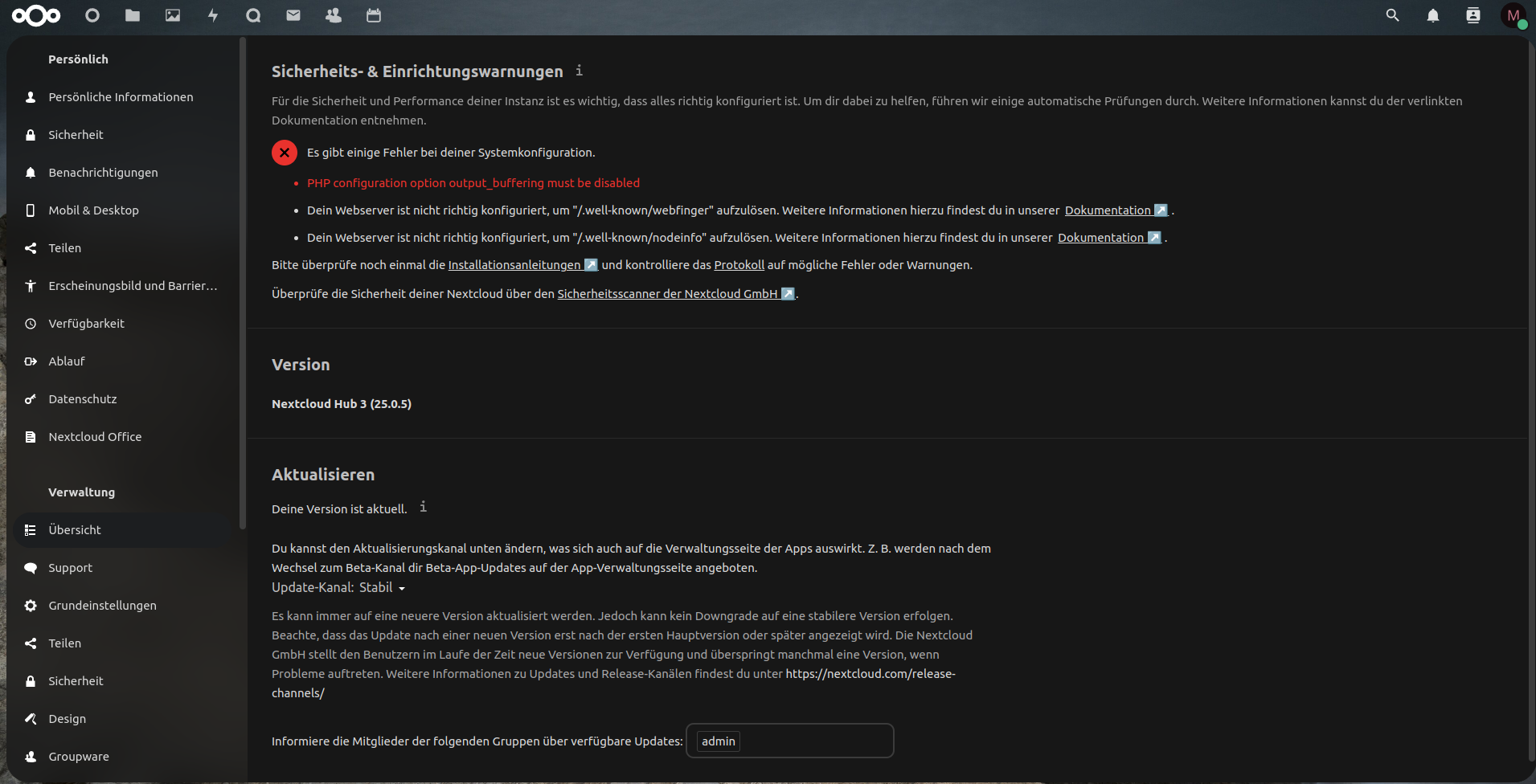This screenshot has height=784, width=1536.
Task: Open Benachrichtigungen settings
Action: click(x=122, y=173)
